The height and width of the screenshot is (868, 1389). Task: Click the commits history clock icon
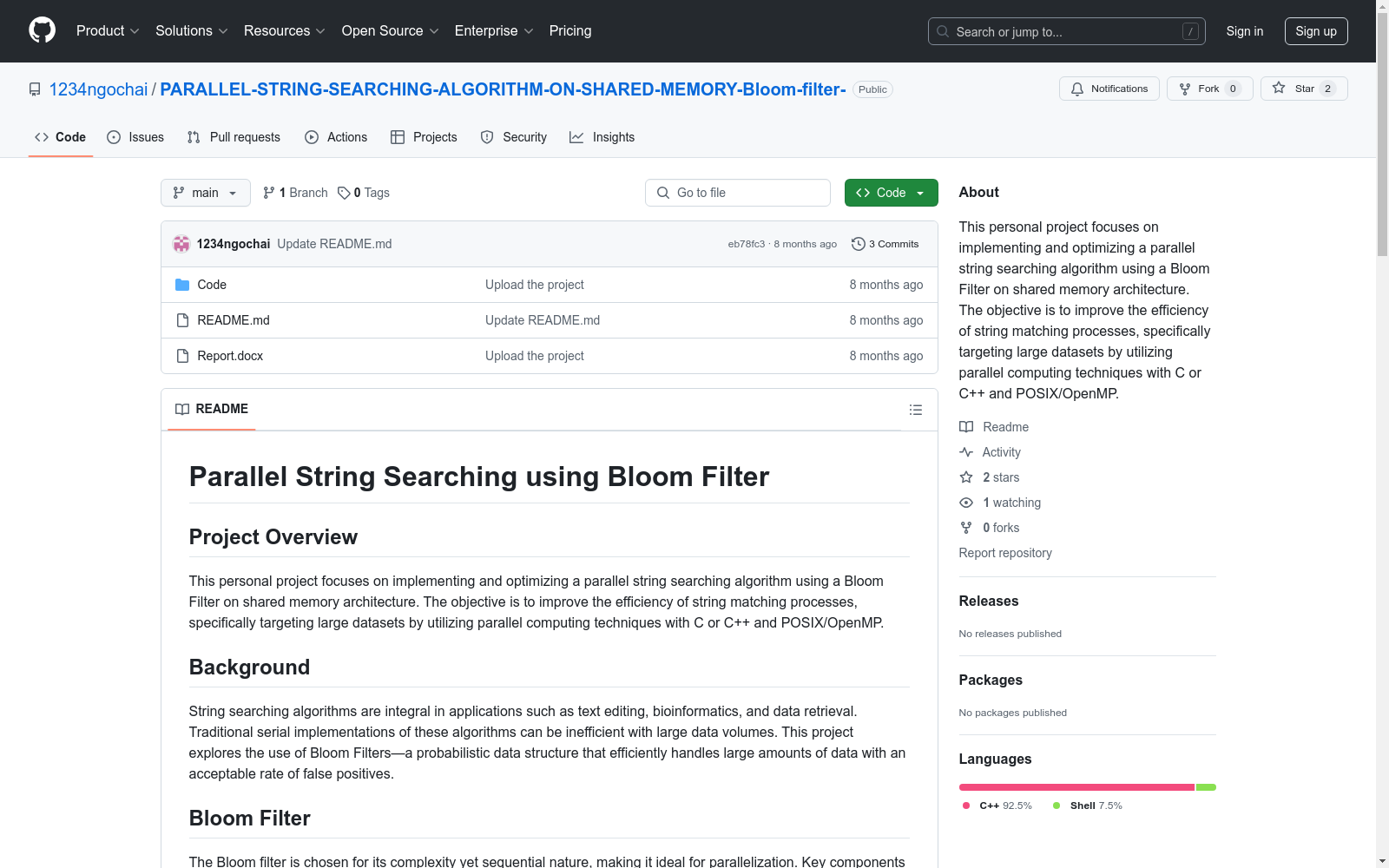[859, 244]
